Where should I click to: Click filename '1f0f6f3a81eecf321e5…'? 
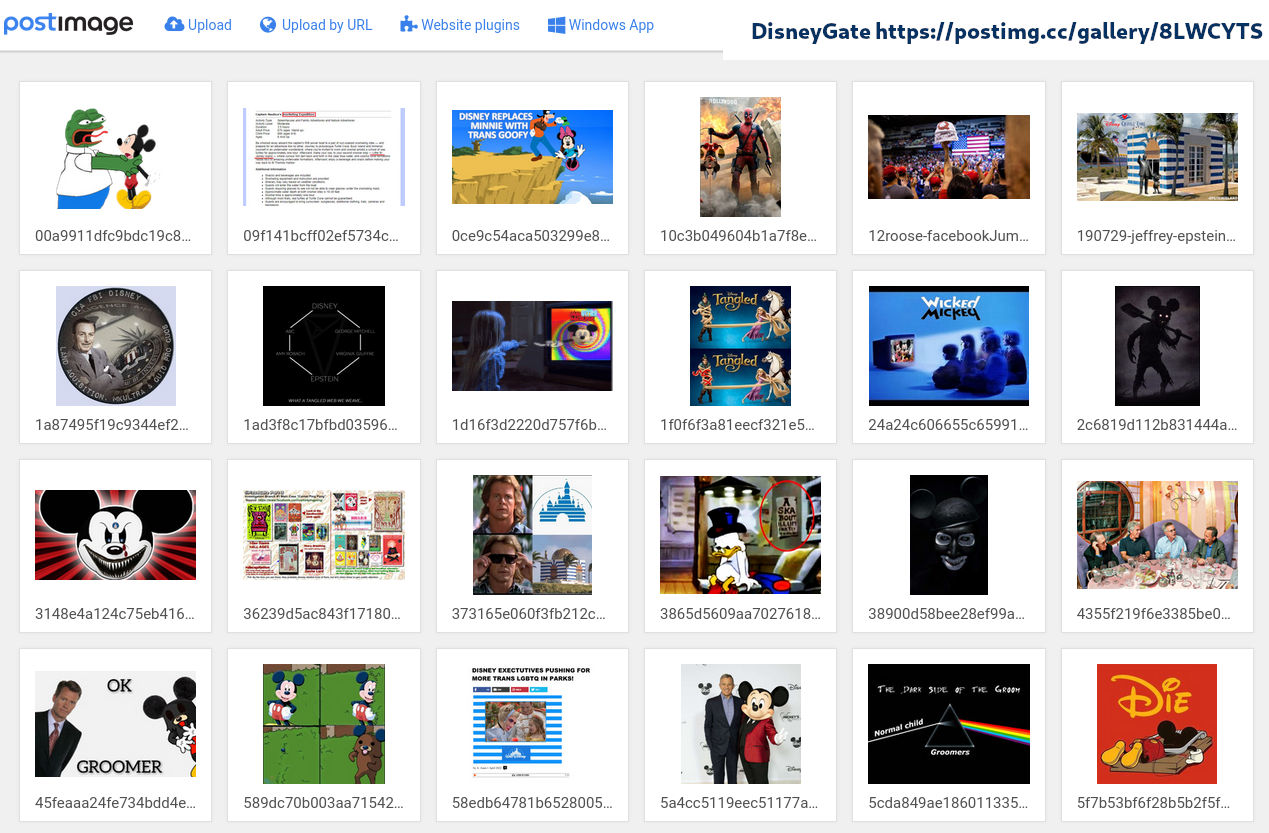coord(738,425)
